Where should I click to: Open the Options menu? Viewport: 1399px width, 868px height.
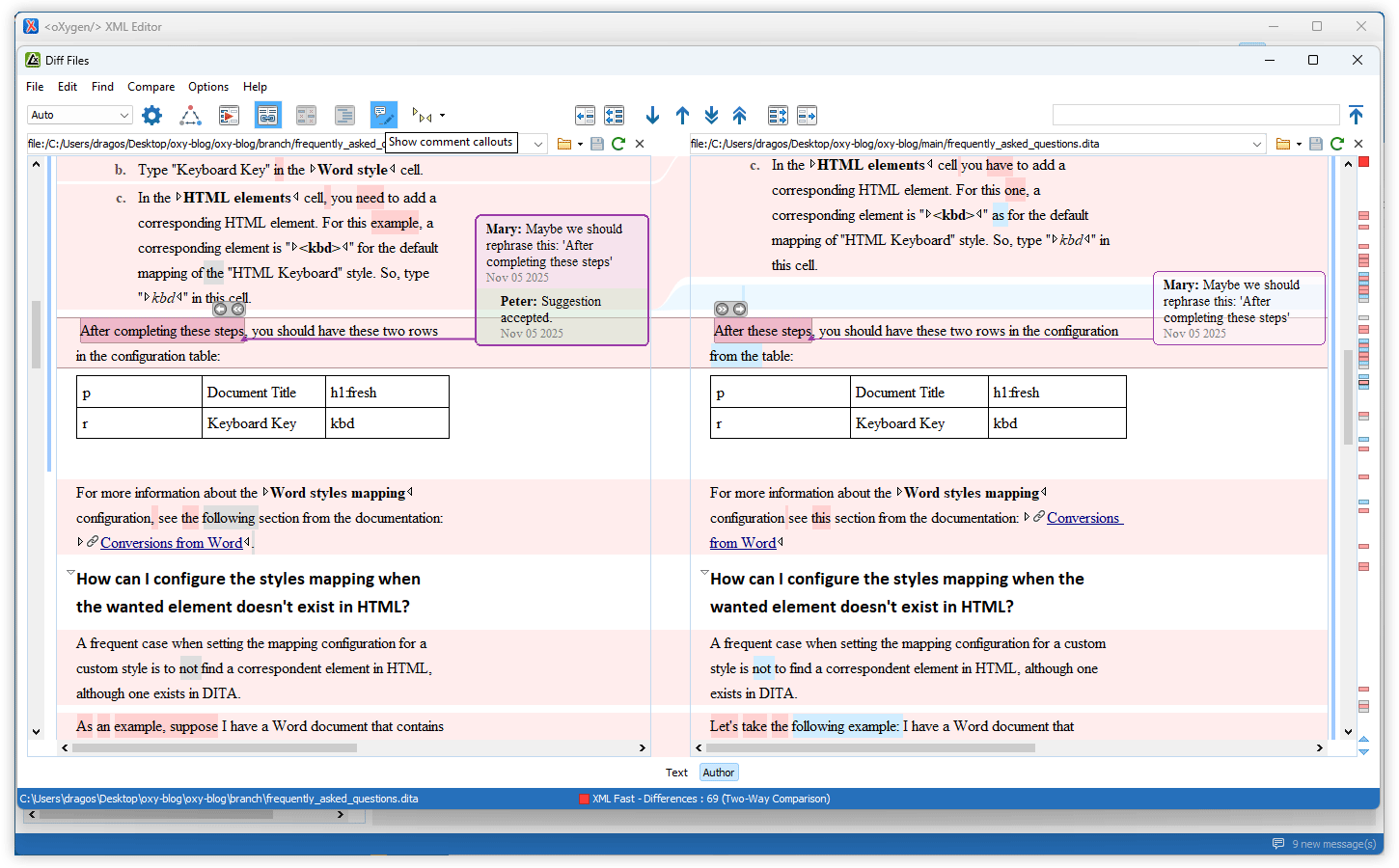coord(208,87)
